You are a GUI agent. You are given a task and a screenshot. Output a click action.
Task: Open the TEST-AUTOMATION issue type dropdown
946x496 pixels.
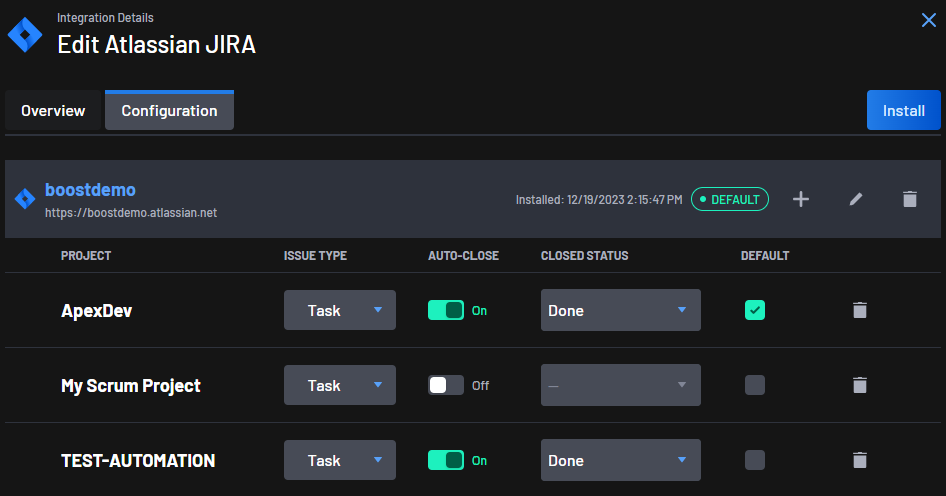pyautogui.click(x=340, y=460)
